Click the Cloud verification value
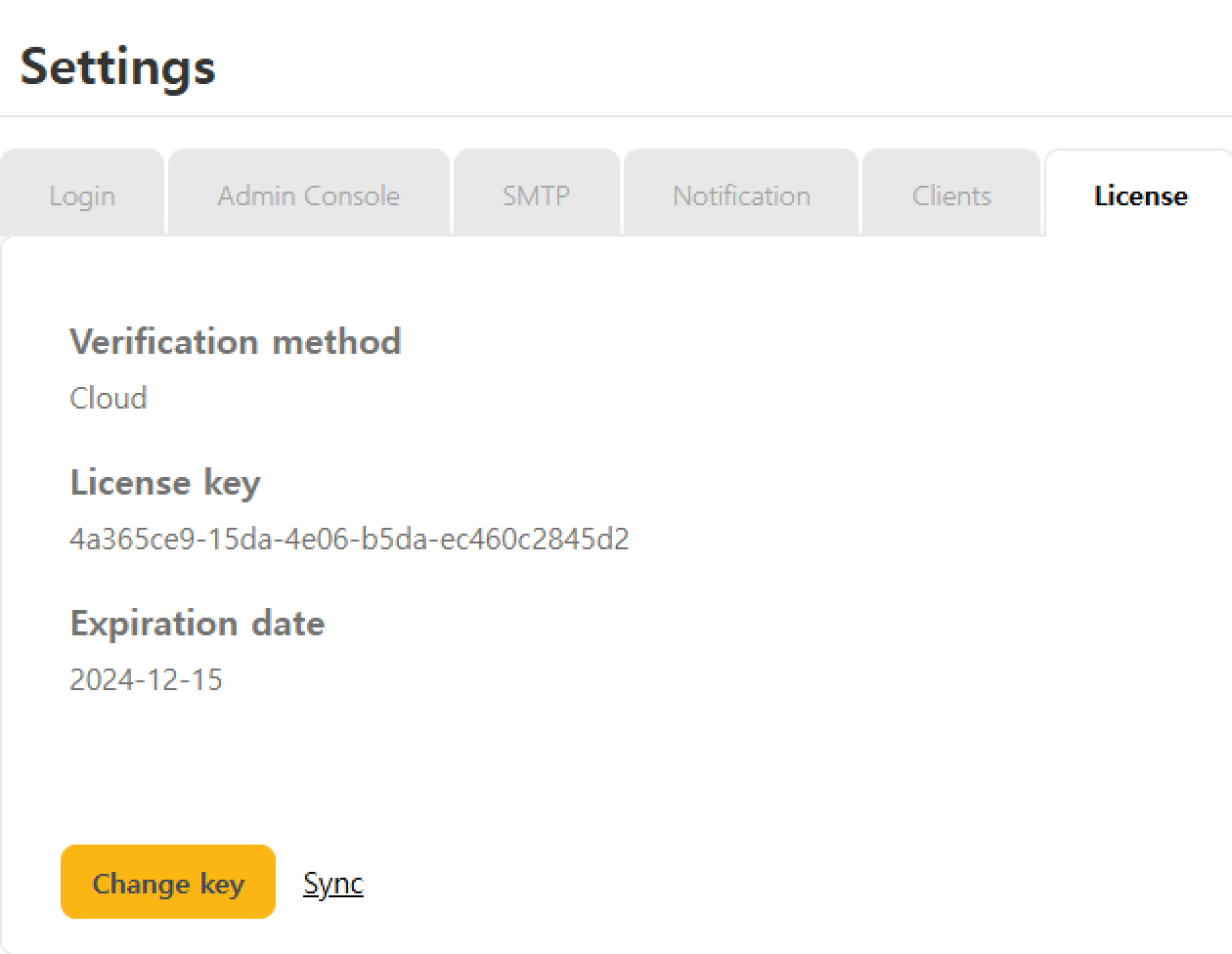1232x954 pixels. pyautogui.click(x=109, y=398)
